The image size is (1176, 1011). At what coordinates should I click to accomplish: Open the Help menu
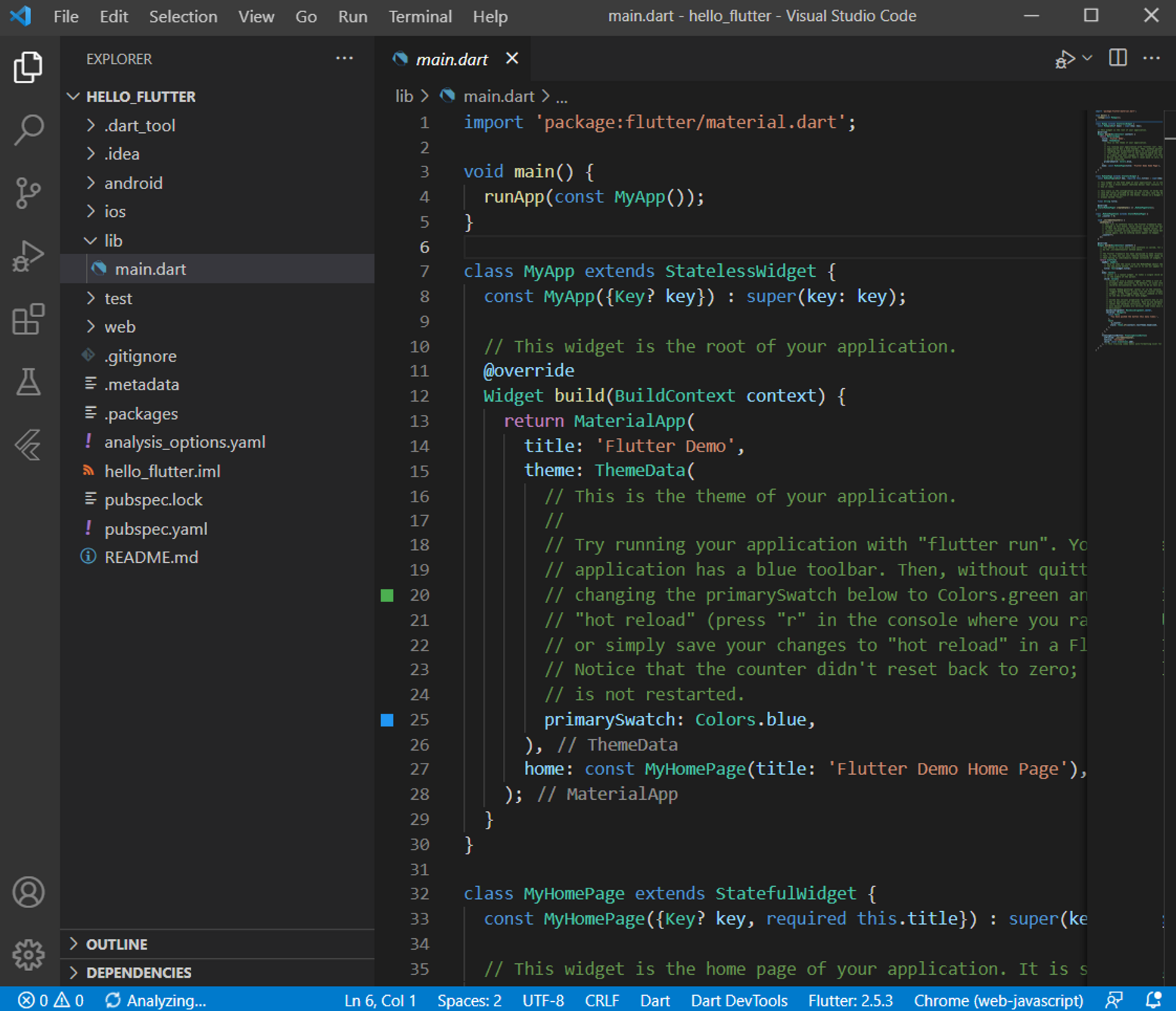490,17
